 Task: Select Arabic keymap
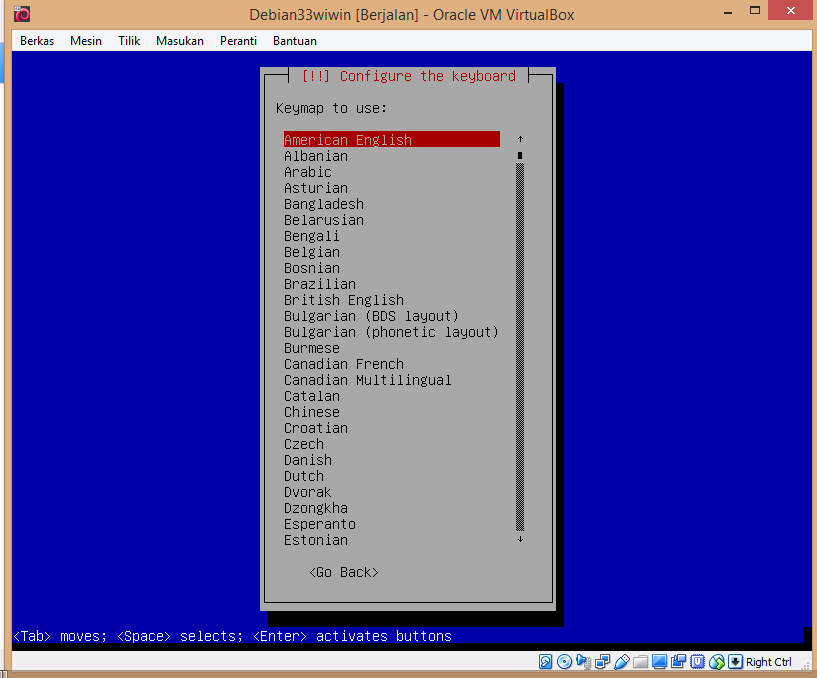[x=392, y=172]
